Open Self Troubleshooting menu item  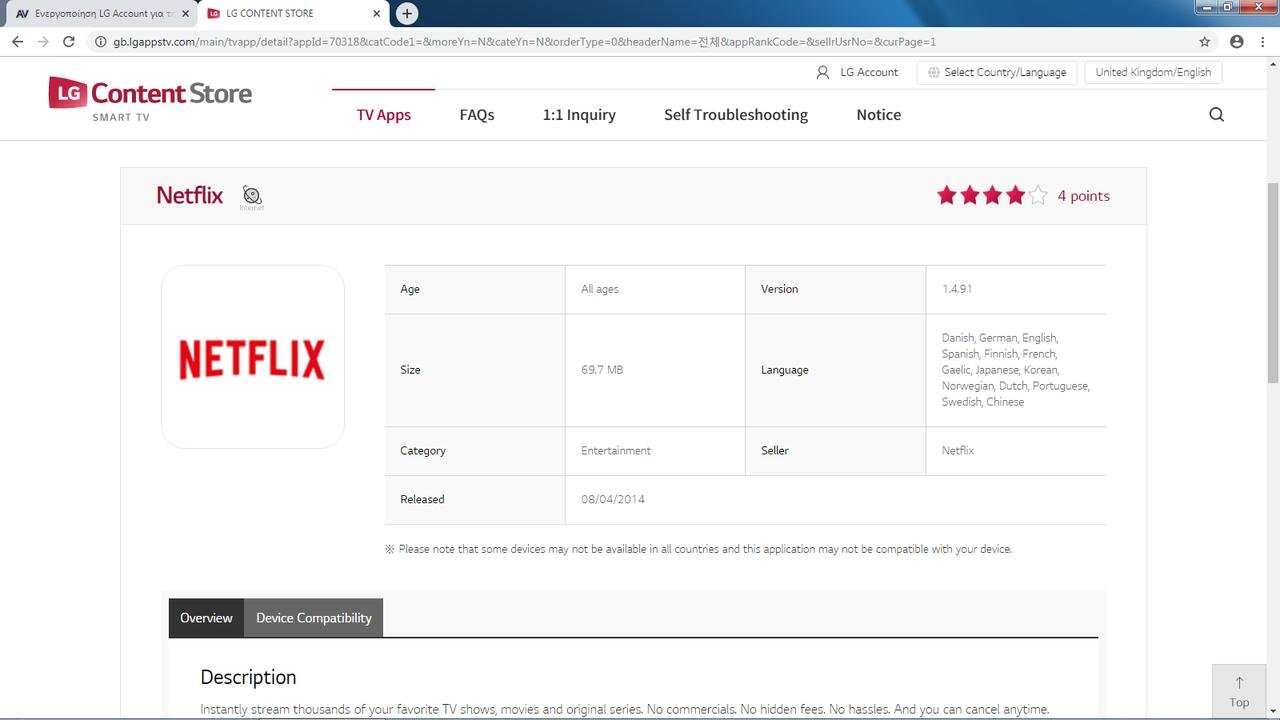tap(736, 115)
